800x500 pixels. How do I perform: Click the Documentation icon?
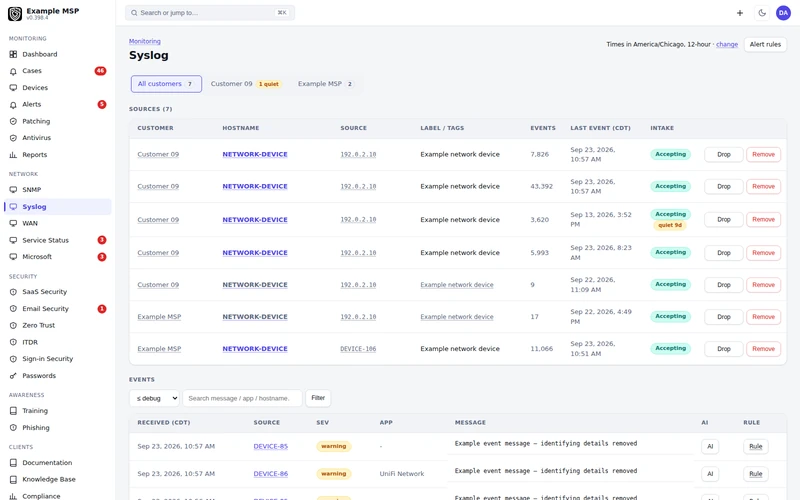pos(13,463)
